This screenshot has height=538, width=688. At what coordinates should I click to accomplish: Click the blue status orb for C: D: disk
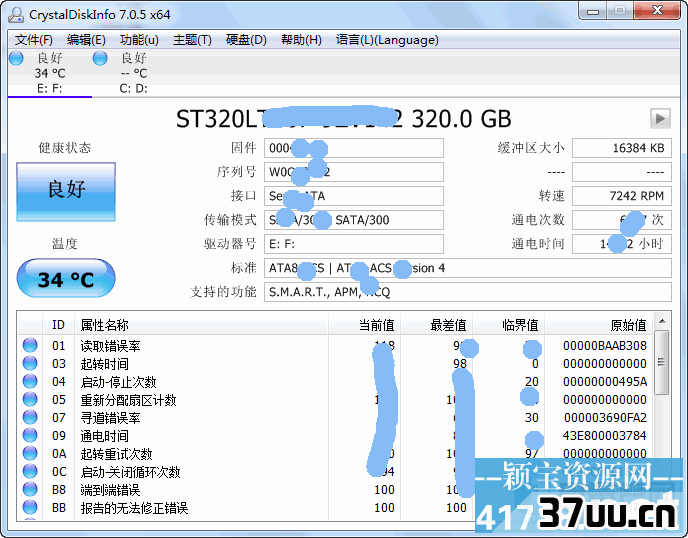(x=100, y=58)
